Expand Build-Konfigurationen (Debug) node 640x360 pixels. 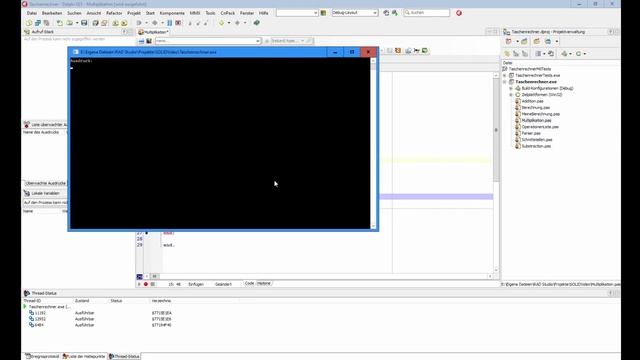[511, 88]
